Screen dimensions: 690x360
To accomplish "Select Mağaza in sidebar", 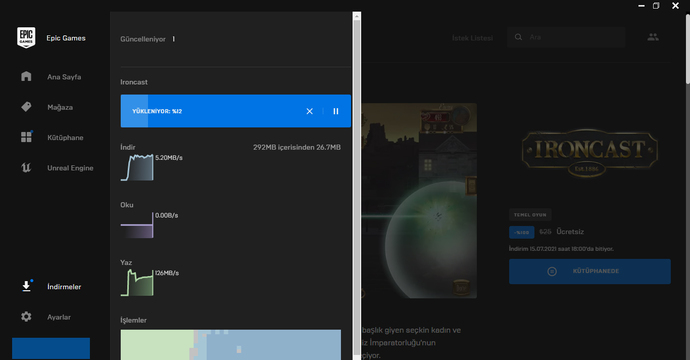I will click(60, 107).
